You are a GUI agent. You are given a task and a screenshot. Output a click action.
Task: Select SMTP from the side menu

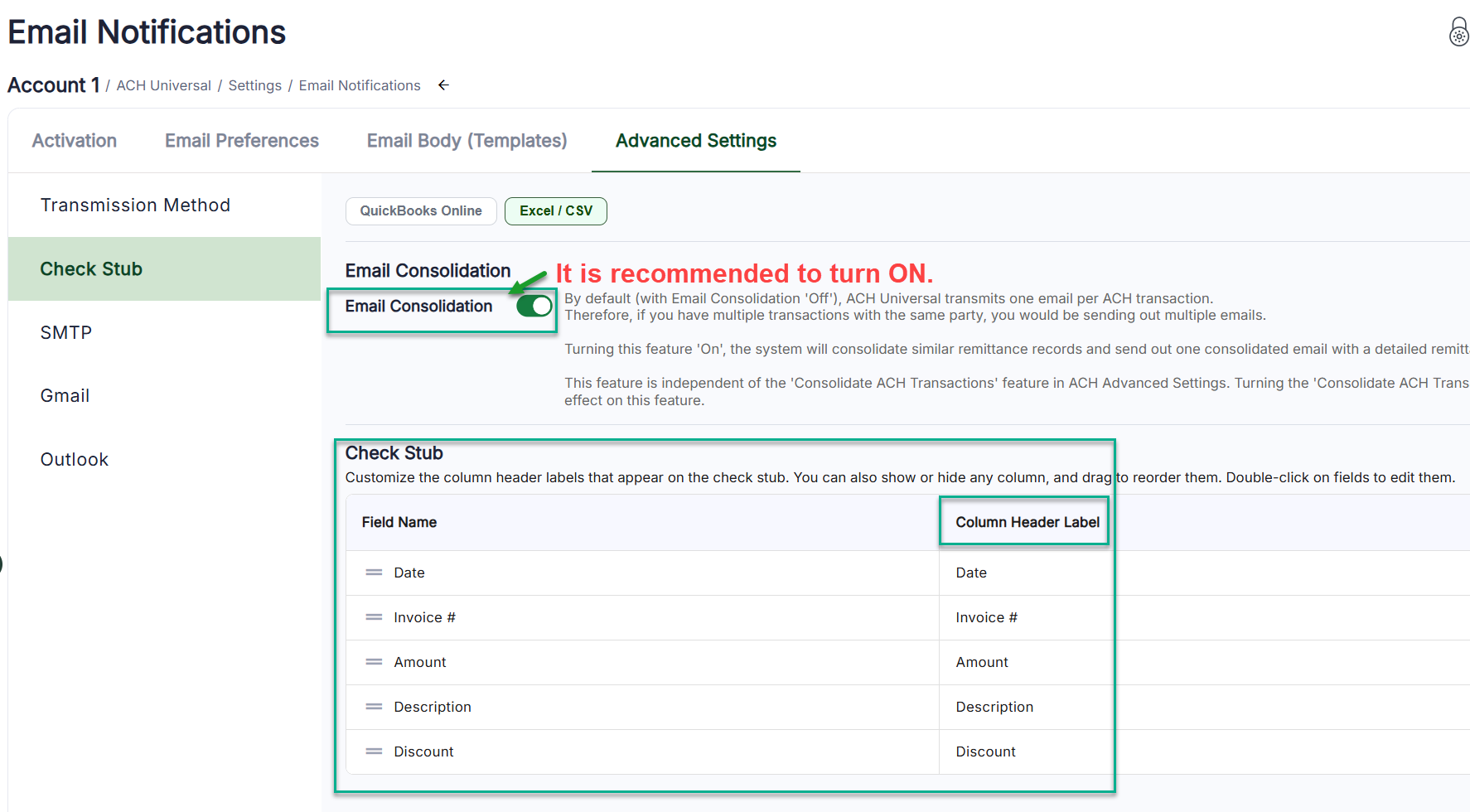(66, 333)
